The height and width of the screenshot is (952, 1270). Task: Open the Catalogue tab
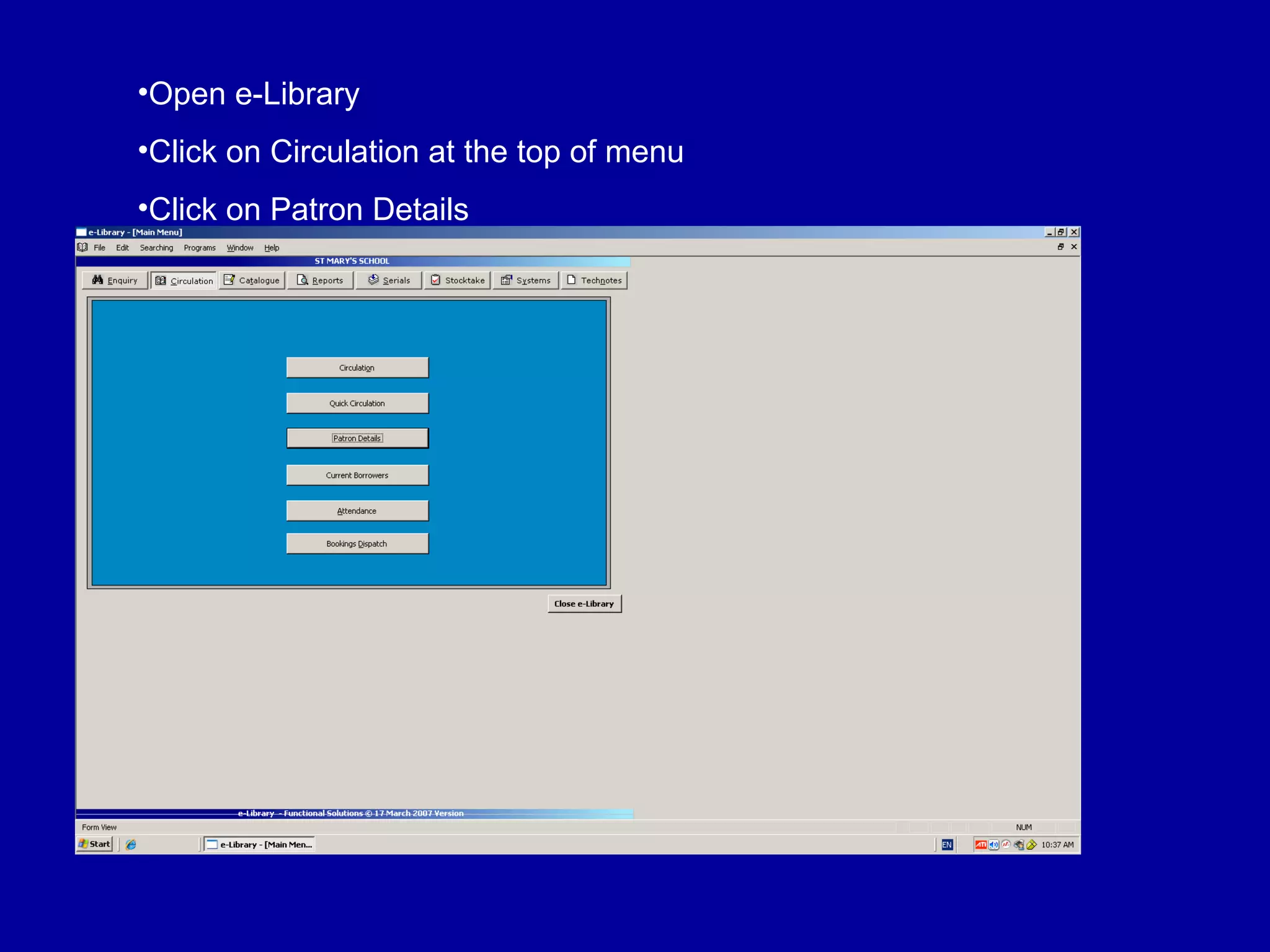point(252,280)
